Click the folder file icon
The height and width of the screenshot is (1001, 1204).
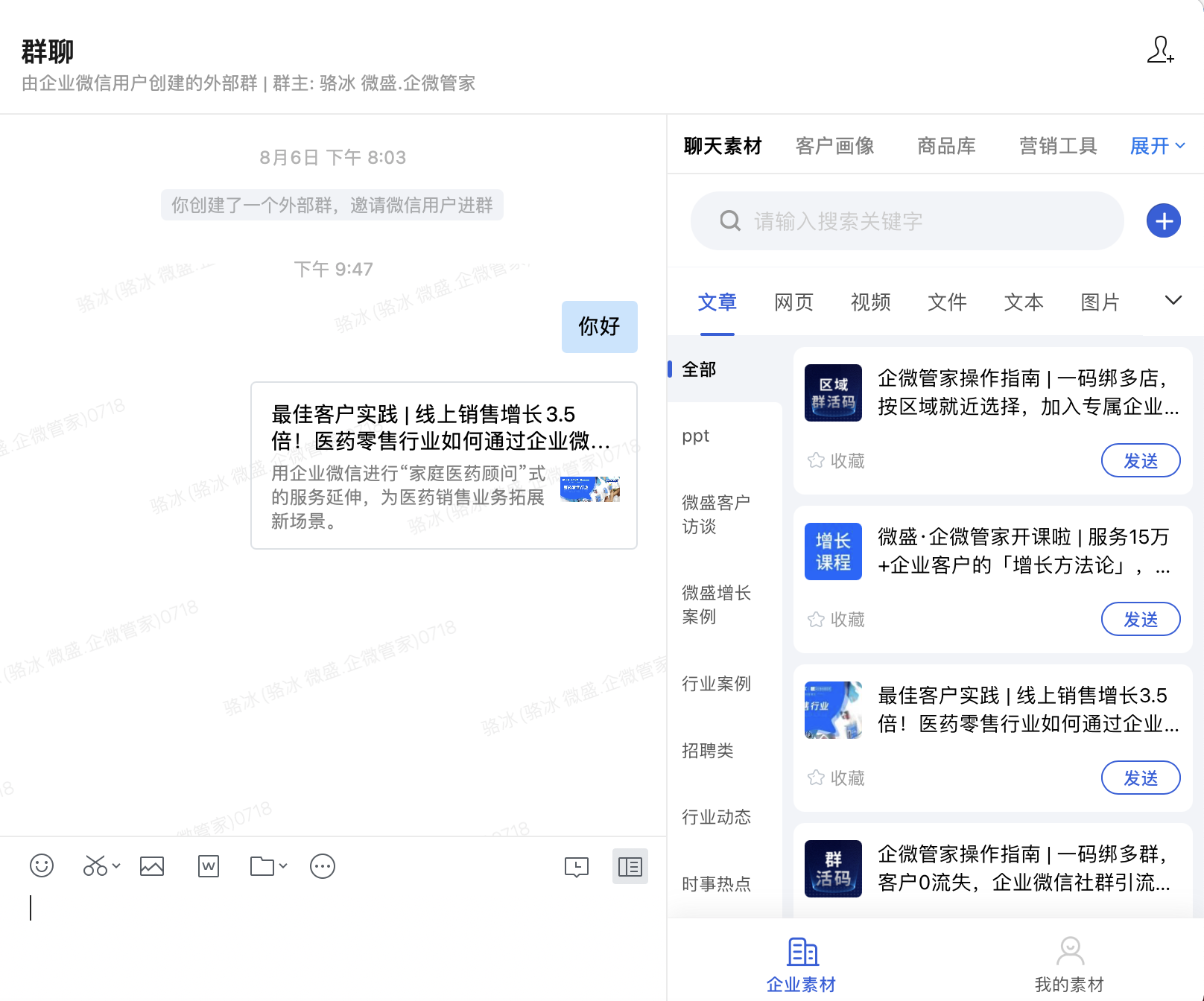point(262,866)
